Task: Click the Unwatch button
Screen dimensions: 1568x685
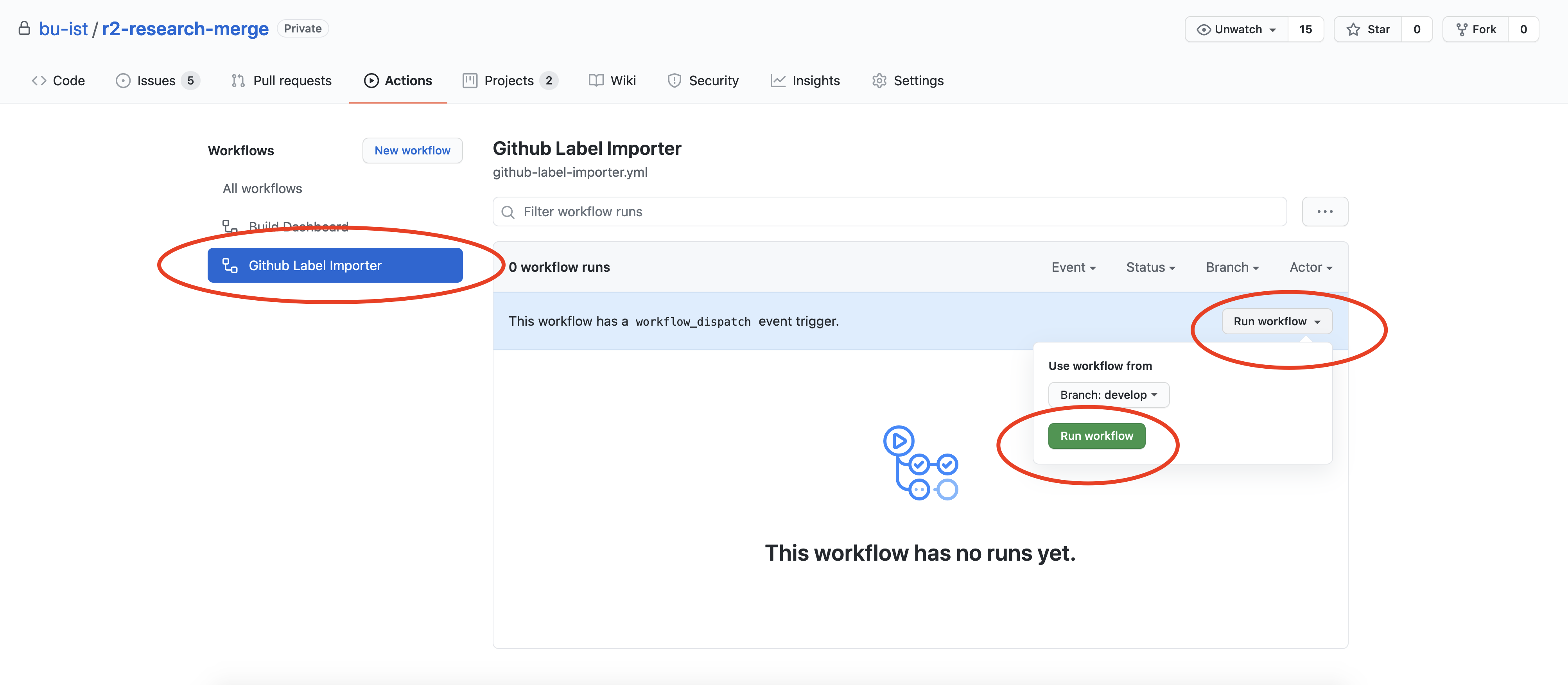Action: (x=1236, y=29)
